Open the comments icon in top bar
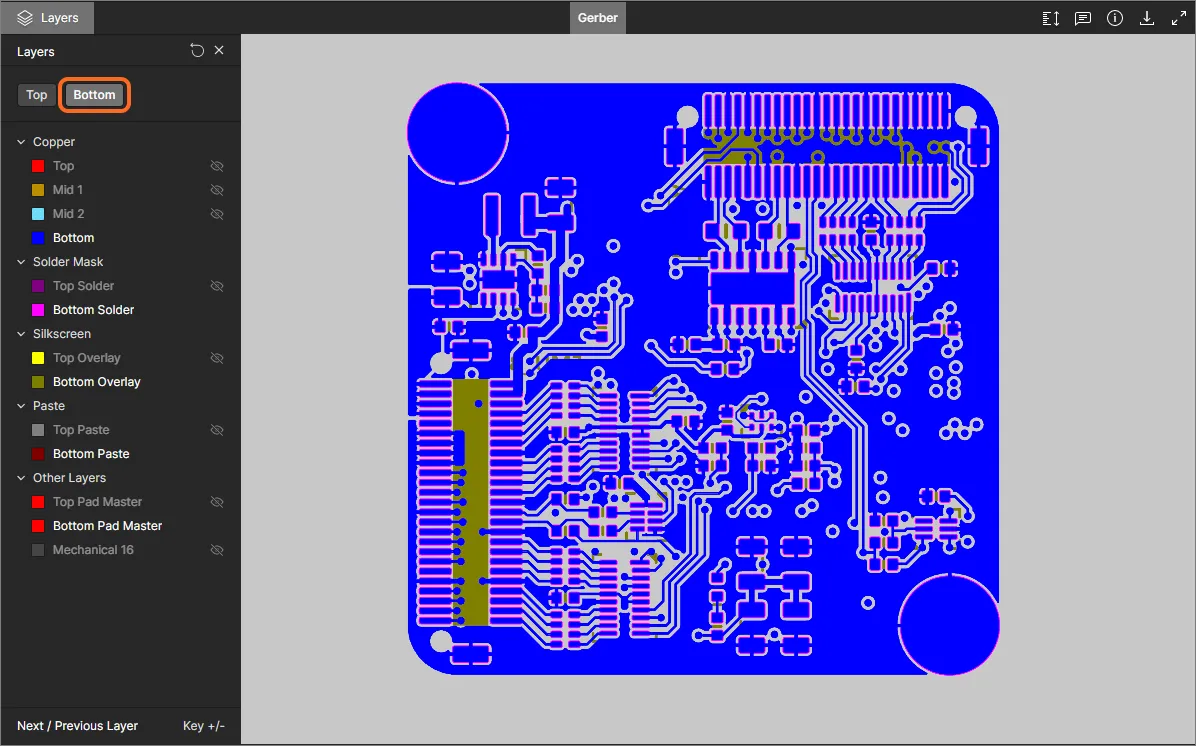Screen dimensions: 1196x746 (1082, 18)
